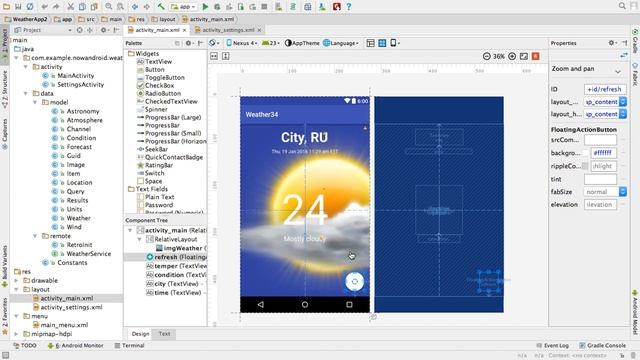Screen dimensions: 640x360
Task: Open the app run configuration dropdown
Action: click(183, 7)
